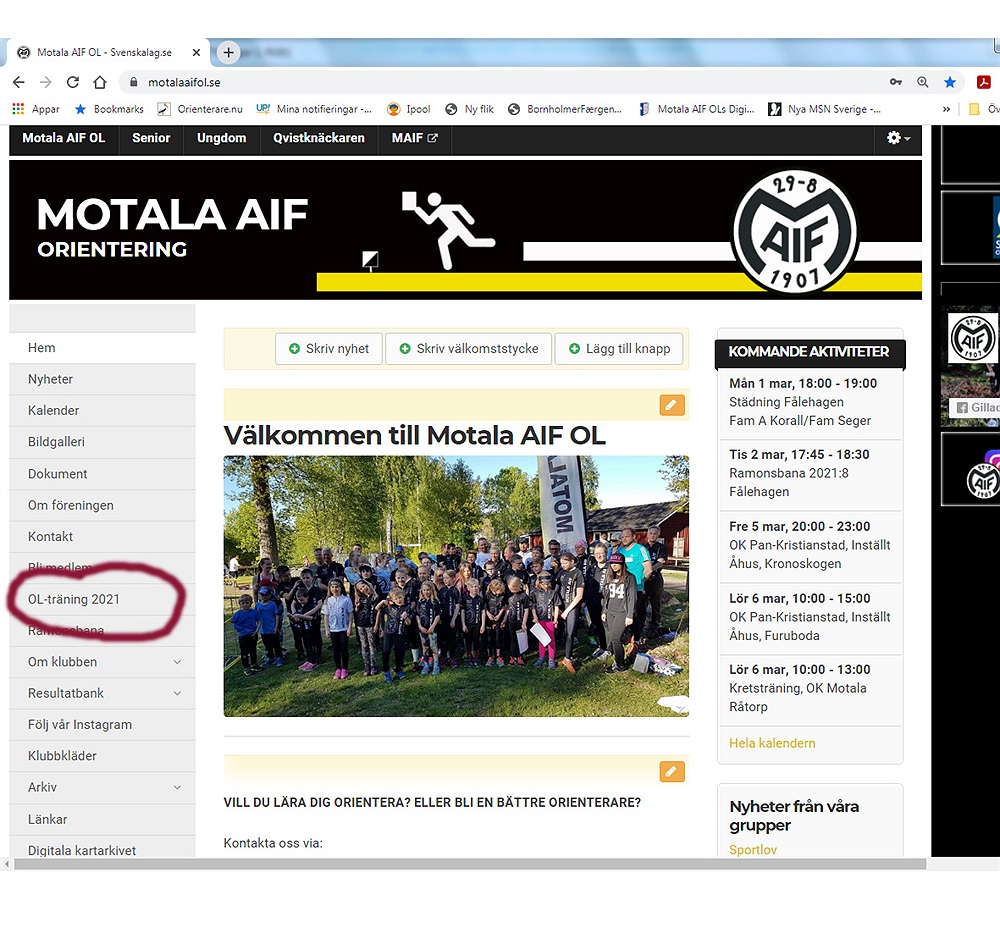Expand the Om klubben submenu
Image resolution: width=1000 pixels, height=933 pixels.
tap(177, 662)
